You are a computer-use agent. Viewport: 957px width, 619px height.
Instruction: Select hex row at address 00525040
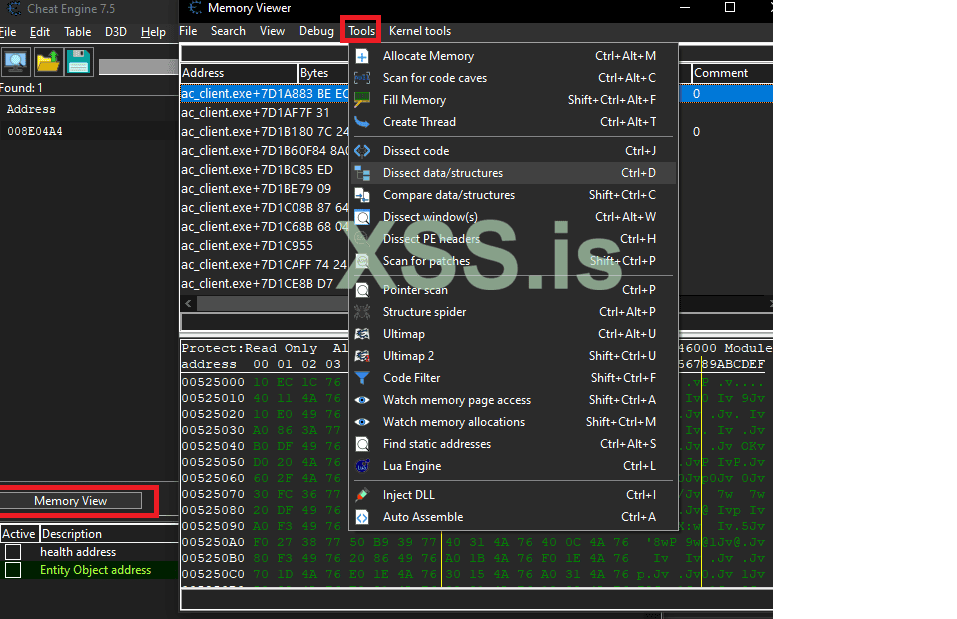click(265, 446)
